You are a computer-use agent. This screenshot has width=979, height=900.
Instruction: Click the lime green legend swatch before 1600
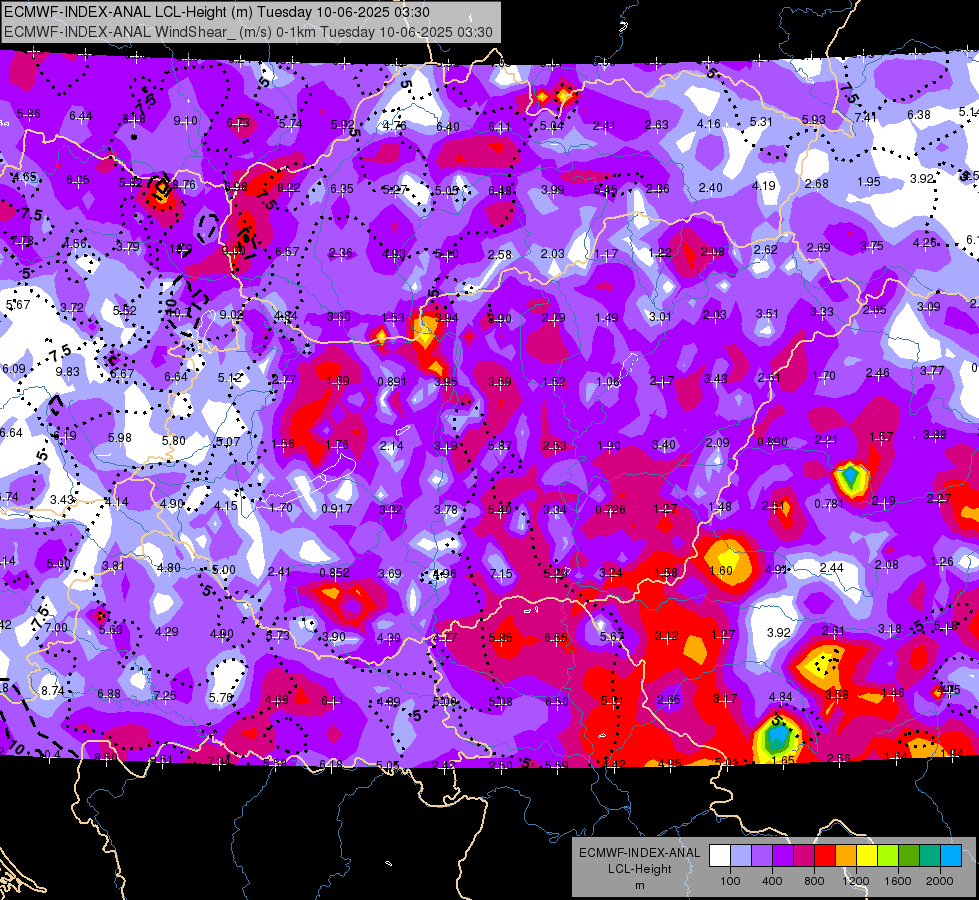tap(888, 856)
